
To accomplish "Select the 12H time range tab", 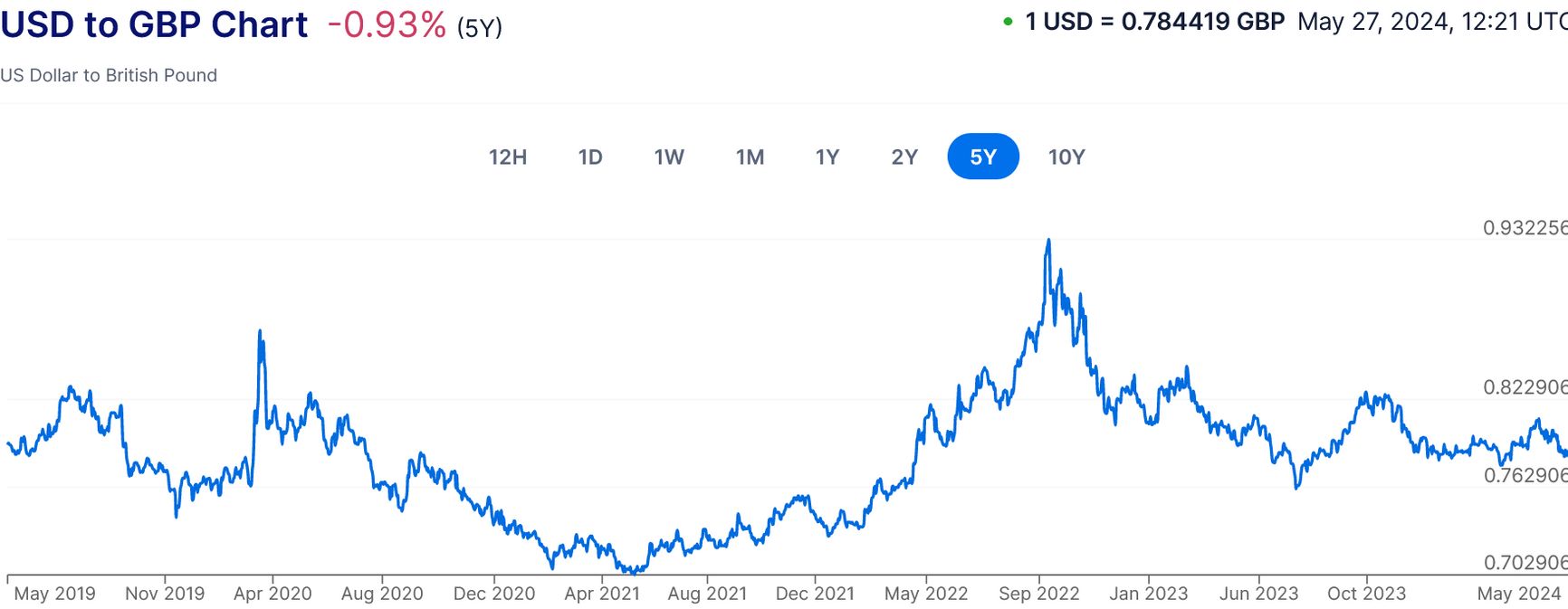I will [x=508, y=157].
